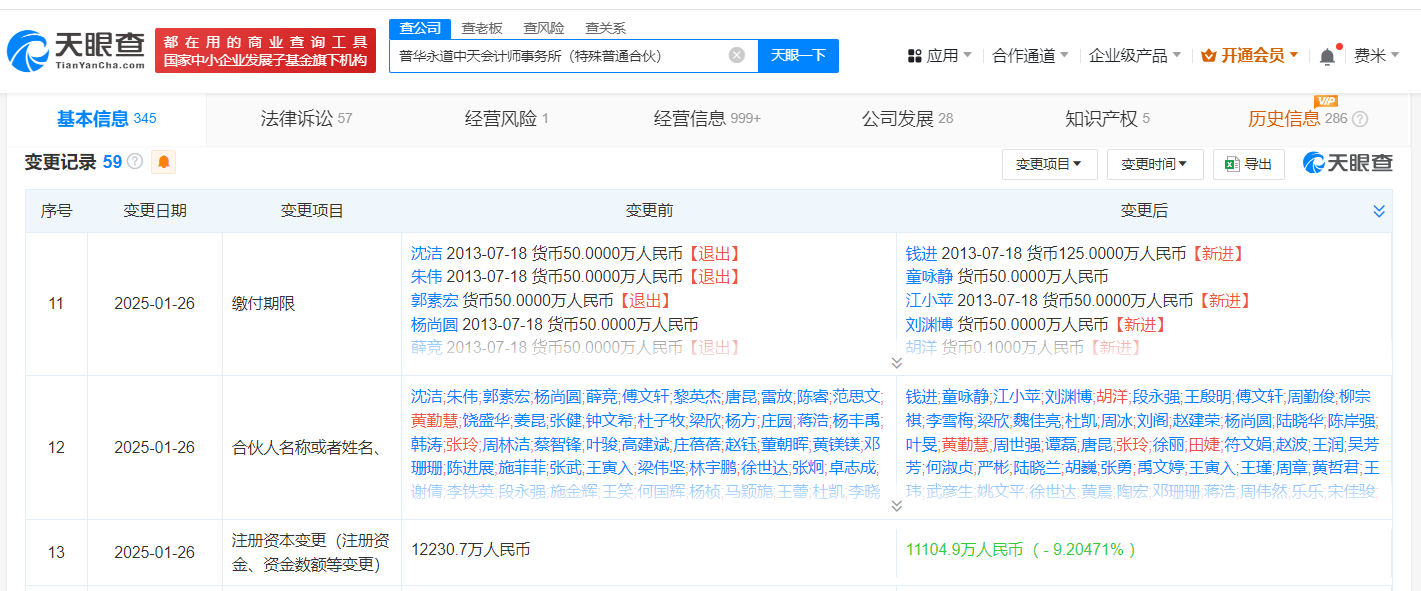Click the 应用 grid icon
The width and height of the screenshot is (1421, 591).
(x=914, y=56)
